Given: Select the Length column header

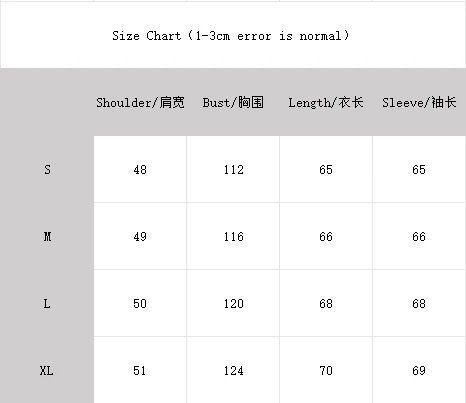Looking at the screenshot, I should click(x=326, y=102).
